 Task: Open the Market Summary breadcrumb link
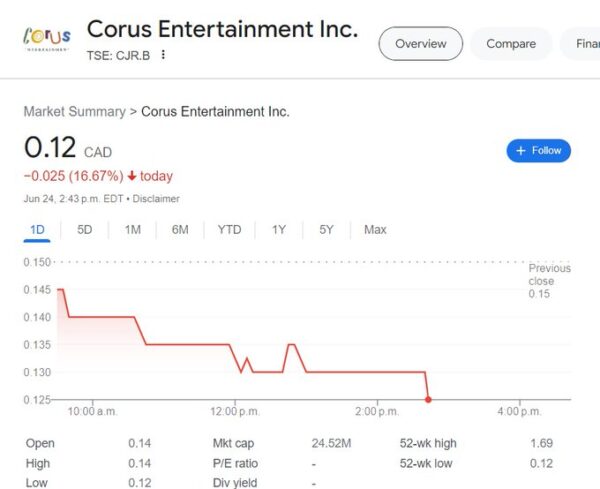[x=75, y=112]
